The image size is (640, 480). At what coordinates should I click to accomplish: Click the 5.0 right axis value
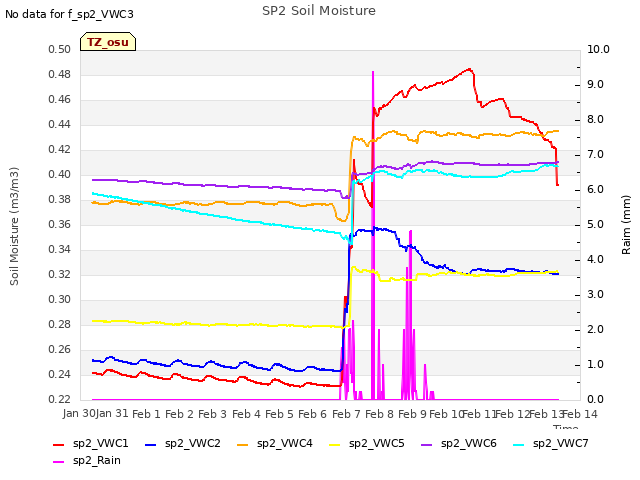(595, 224)
